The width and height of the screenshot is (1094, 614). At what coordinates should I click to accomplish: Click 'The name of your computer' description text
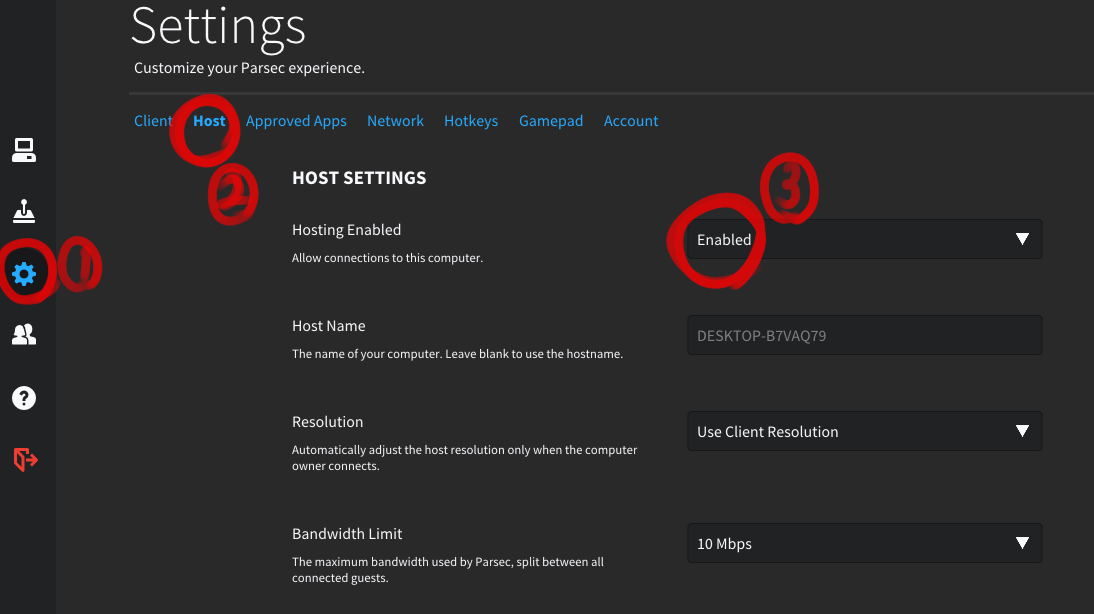point(457,354)
